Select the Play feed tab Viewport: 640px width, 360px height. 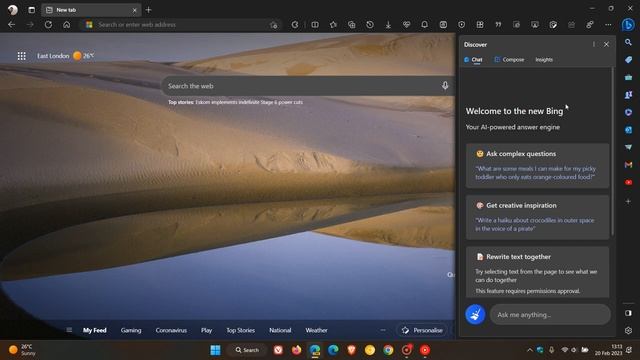point(207,330)
